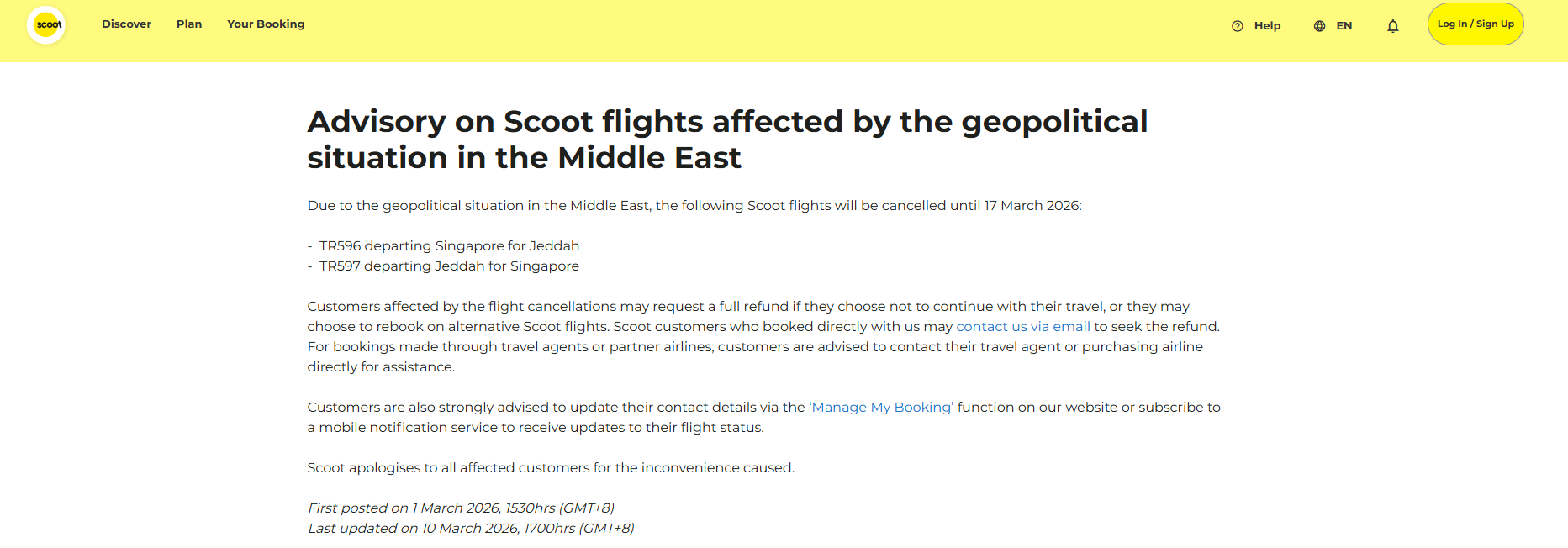The width and height of the screenshot is (1568, 548).
Task: Click the Help question mark icon
Action: [1237, 26]
